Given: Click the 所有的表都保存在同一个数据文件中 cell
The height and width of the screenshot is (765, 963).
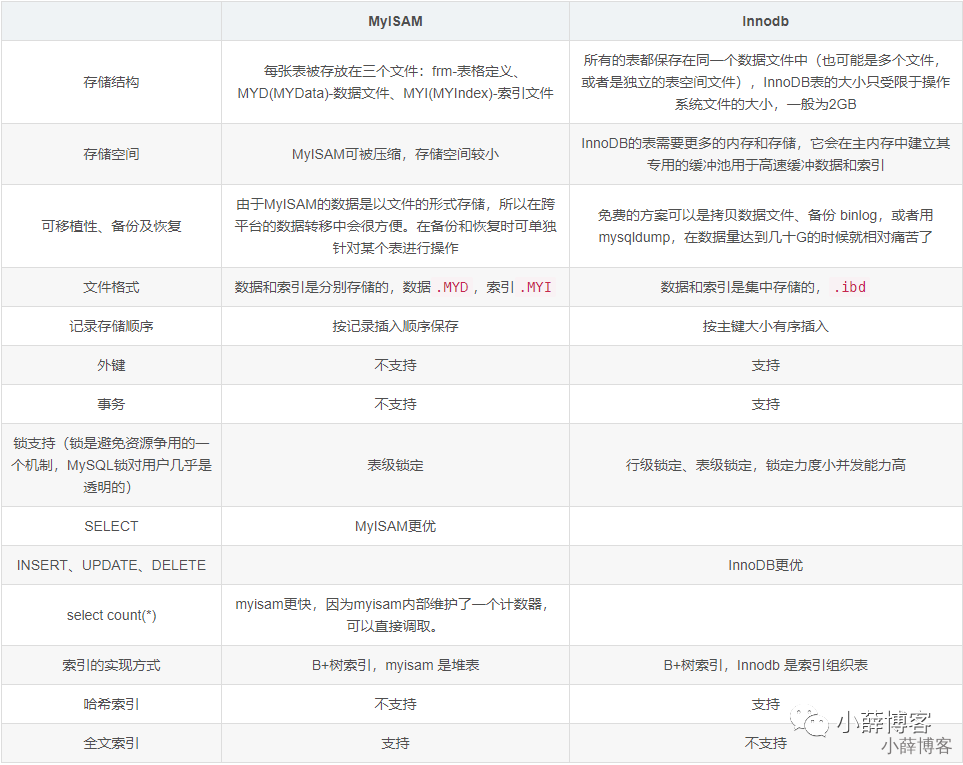Looking at the screenshot, I should tap(765, 82).
